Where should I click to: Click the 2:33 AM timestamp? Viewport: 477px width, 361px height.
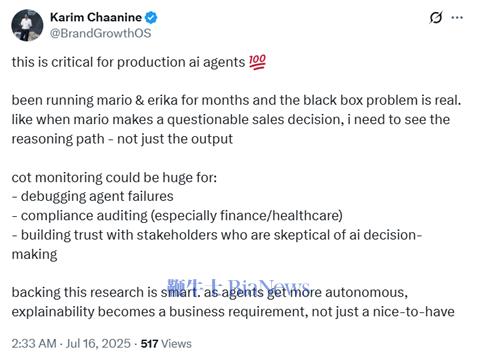tap(34, 344)
